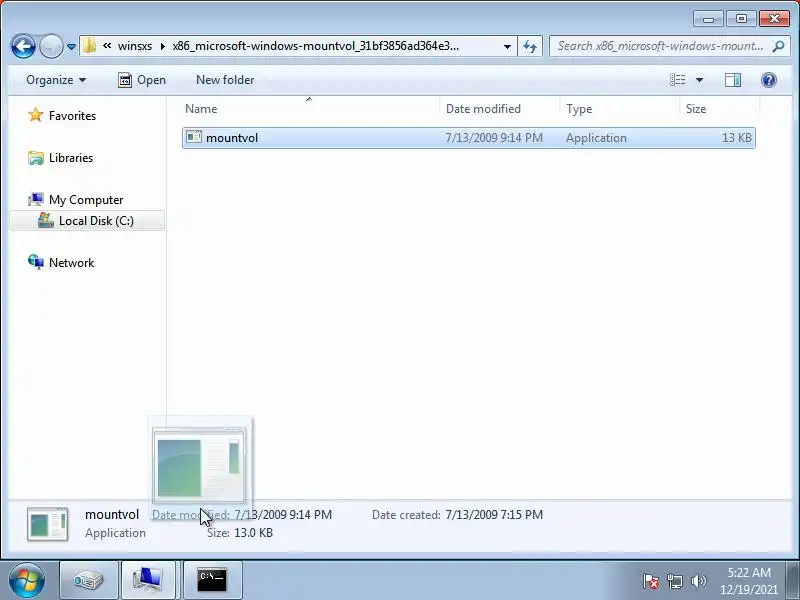Select the winsxs breadcrumb
Image resolution: width=800 pixels, height=600 pixels.
[x=135, y=46]
